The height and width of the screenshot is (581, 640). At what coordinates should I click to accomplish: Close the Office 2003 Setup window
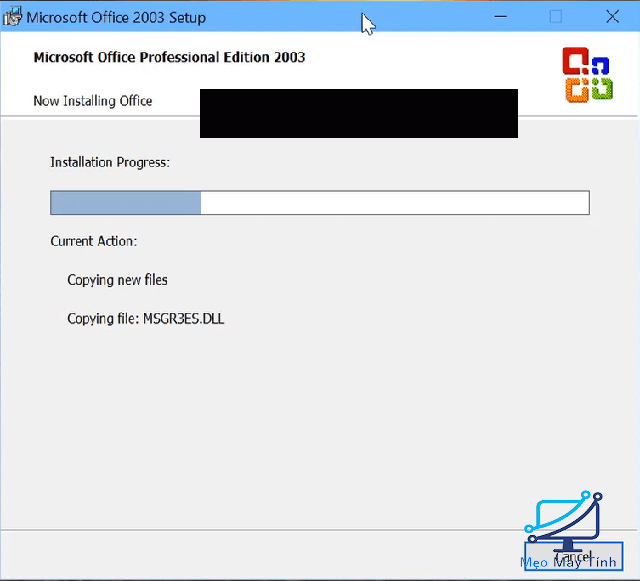(612, 17)
